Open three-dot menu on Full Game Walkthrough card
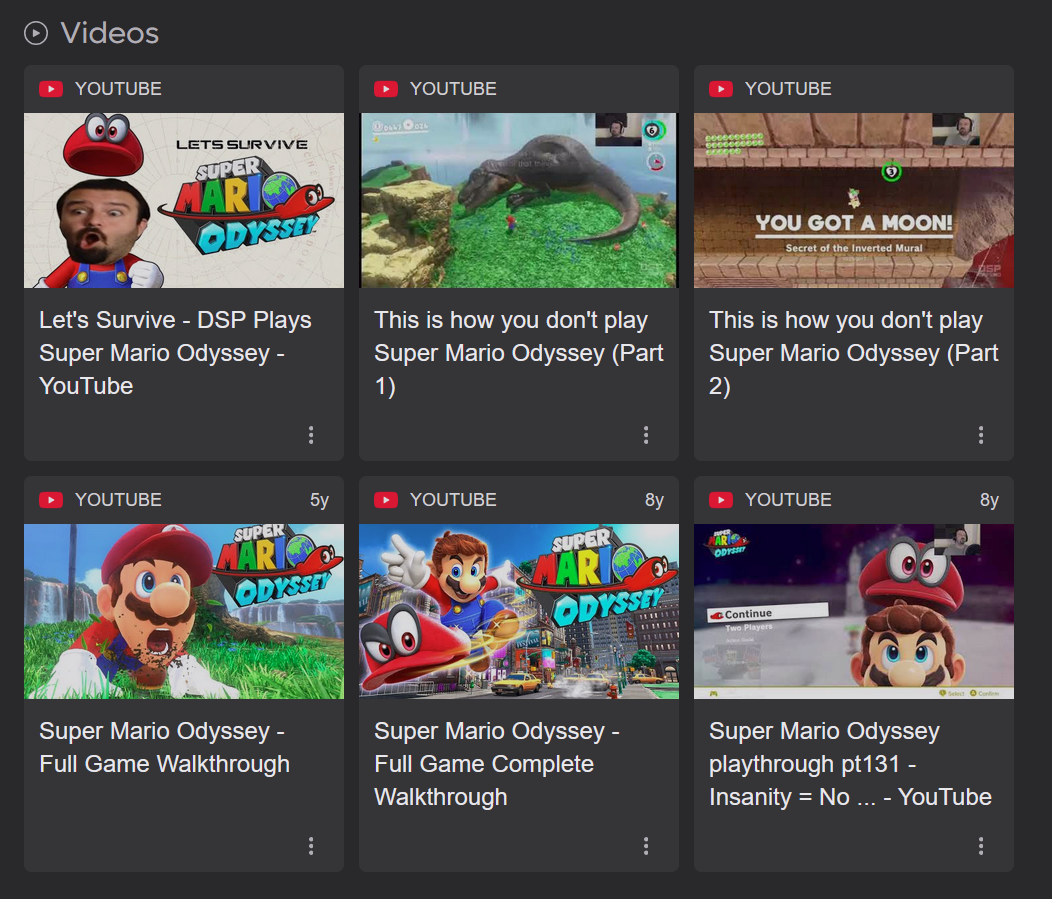The width and height of the screenshot is (1052, 899). pyautogui.click(x=311, y=846)
